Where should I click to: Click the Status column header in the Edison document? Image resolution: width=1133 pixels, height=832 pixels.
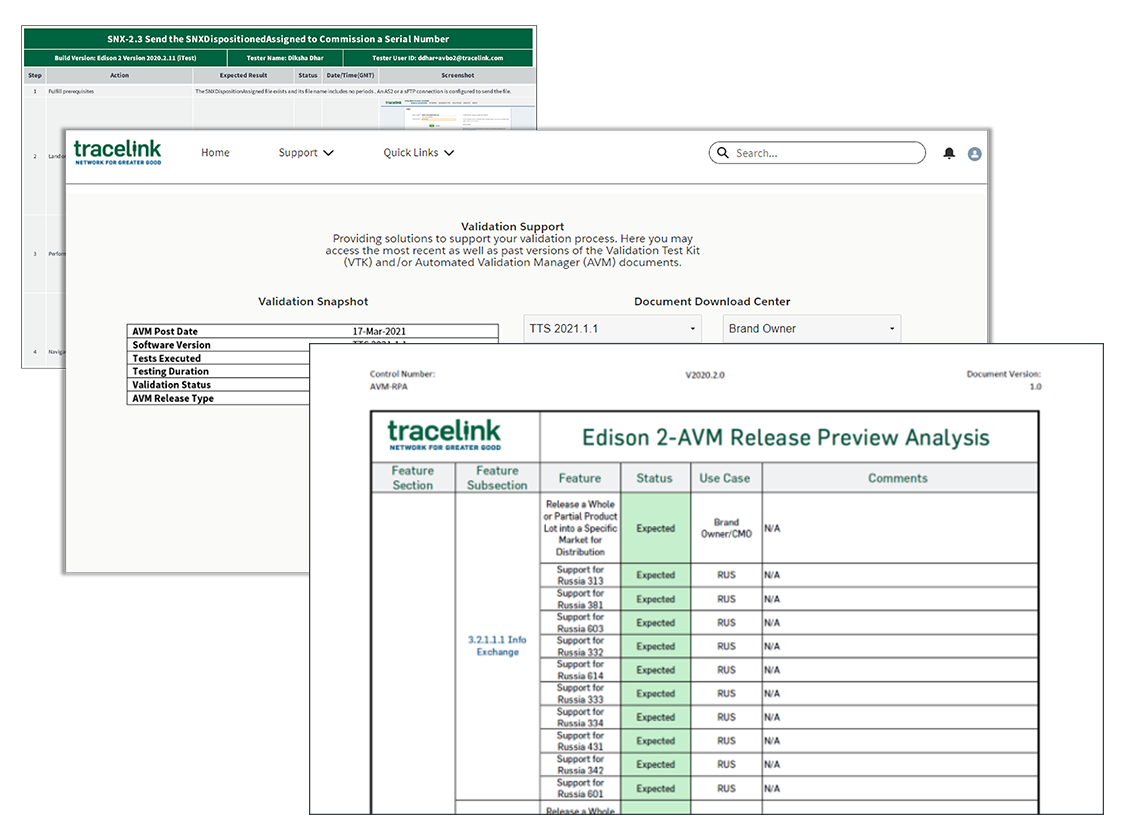(x=655, y=478)
